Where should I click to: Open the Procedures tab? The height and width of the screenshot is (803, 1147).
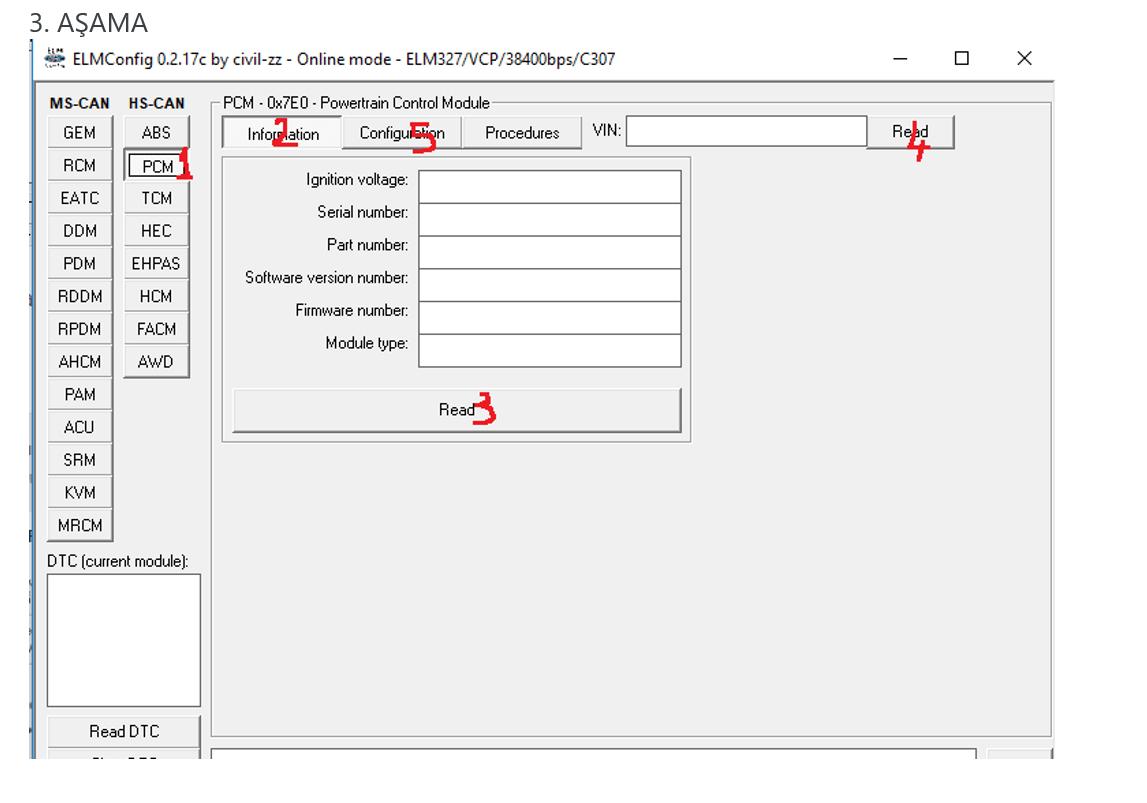click(x=521, y=133)
